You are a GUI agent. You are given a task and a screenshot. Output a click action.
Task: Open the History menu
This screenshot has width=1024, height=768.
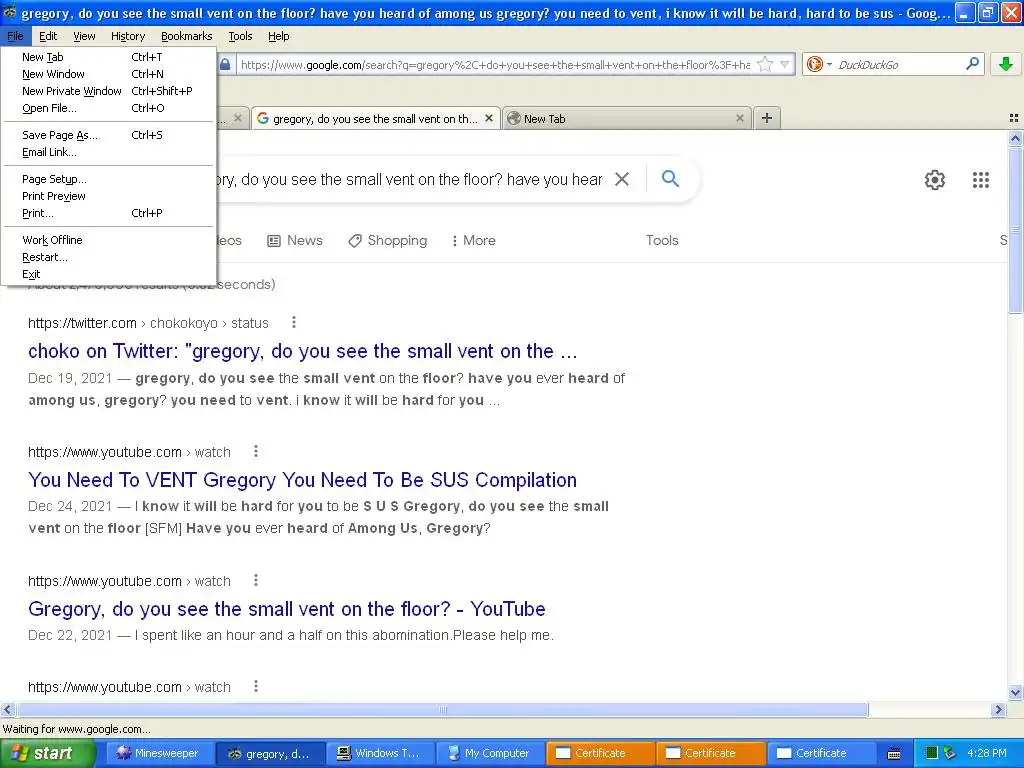tap(128, 36)
